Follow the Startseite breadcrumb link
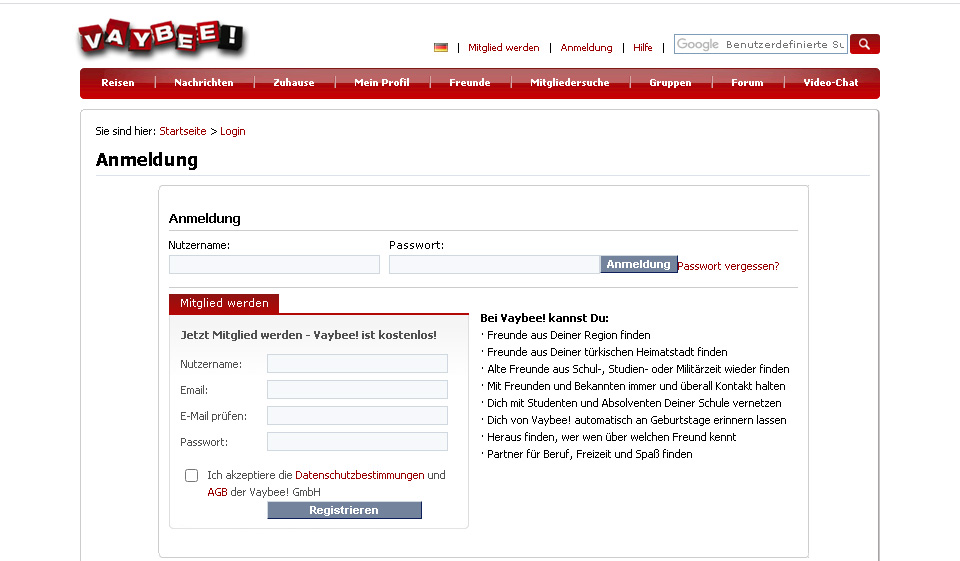 tap(183, 131)
